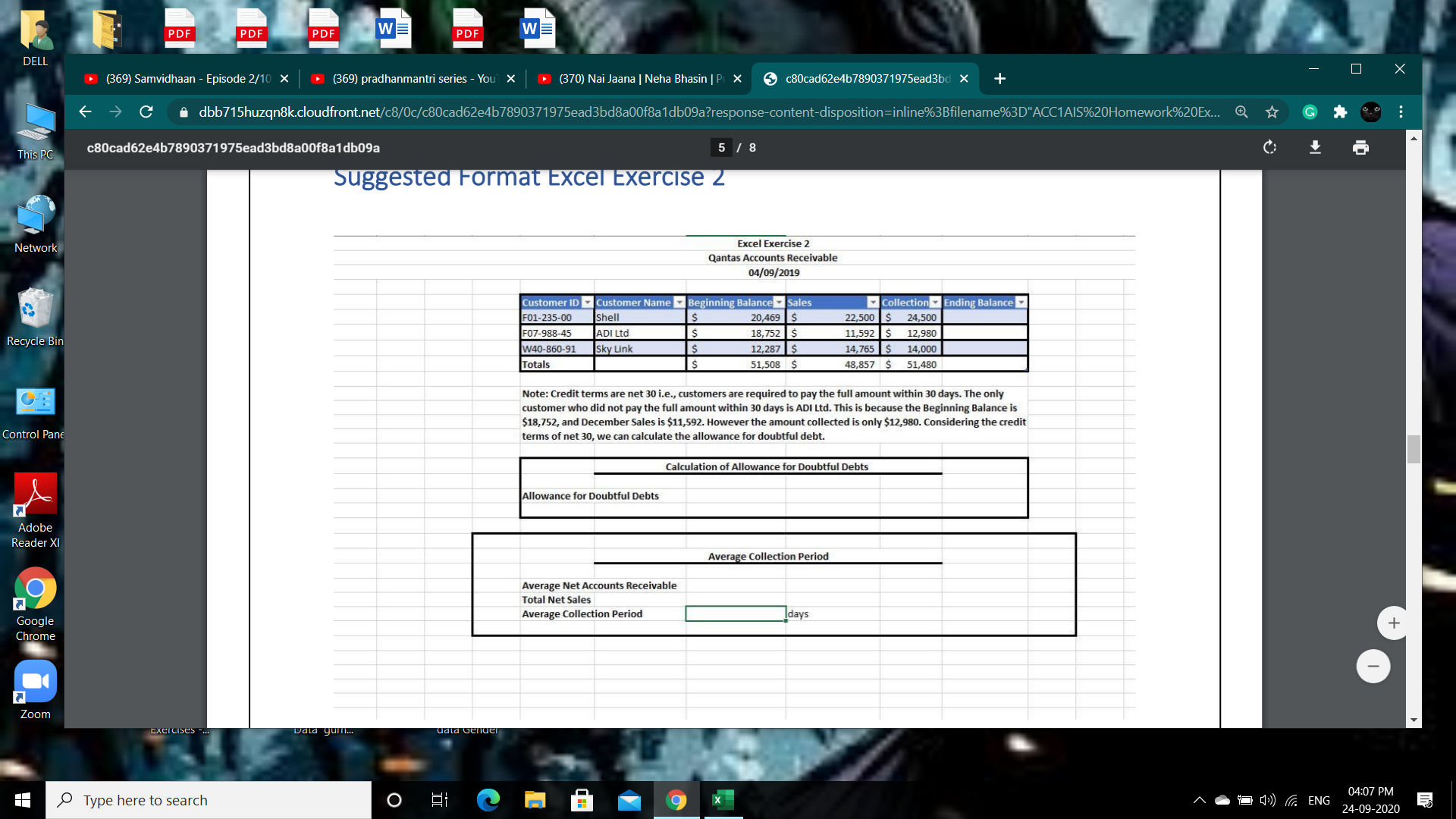Navigate back using the browser back arrow

point(85,111)
